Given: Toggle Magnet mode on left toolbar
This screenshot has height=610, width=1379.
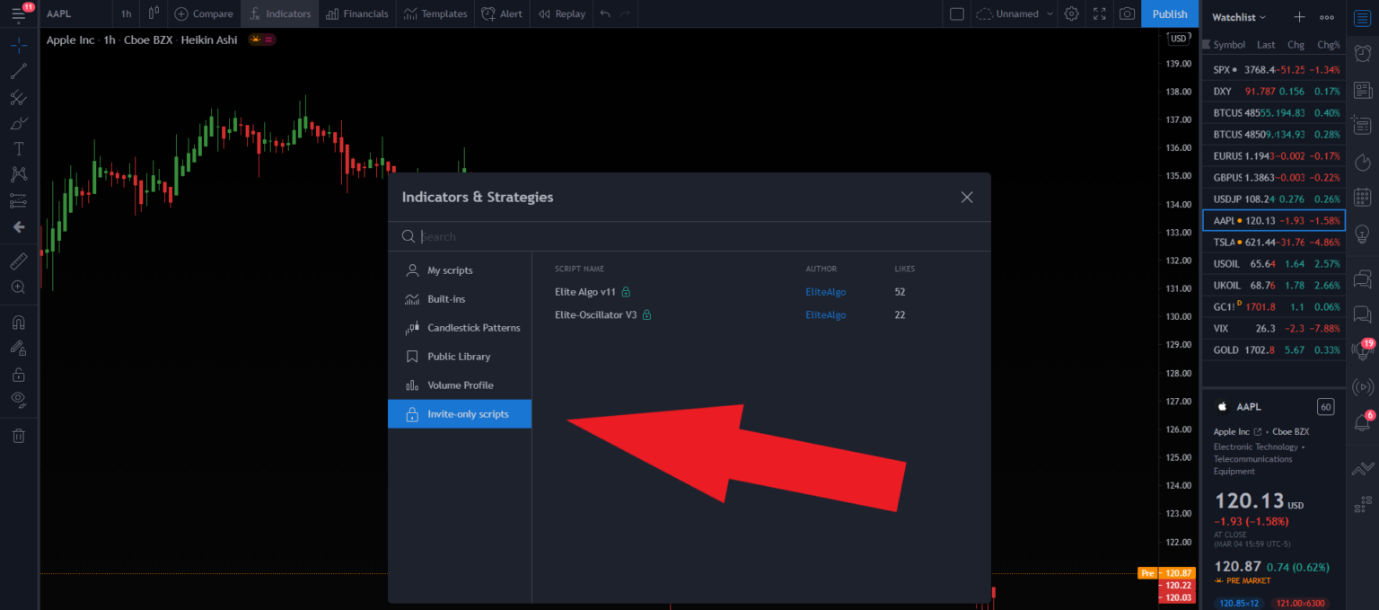Looking at the screenshot, I should (x=18, y=323).
